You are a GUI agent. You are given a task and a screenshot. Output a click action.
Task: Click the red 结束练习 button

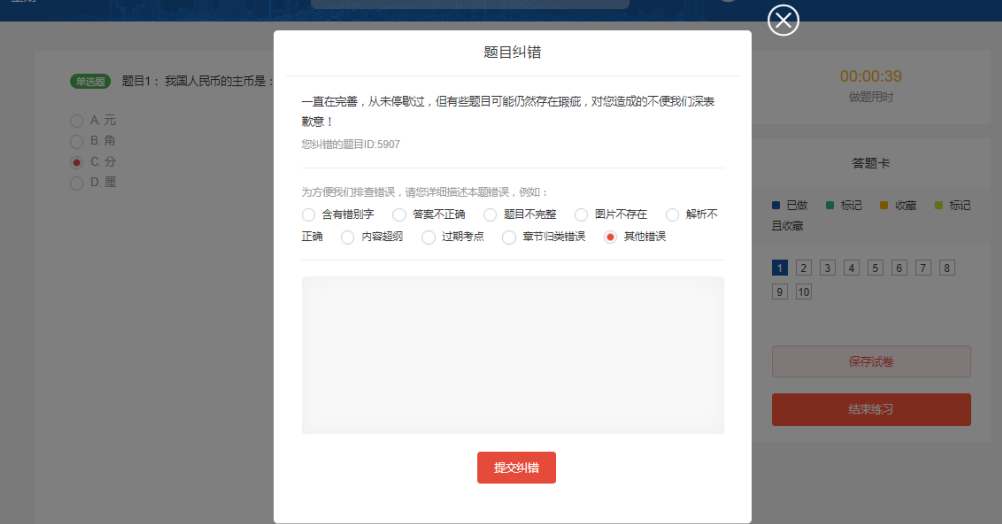871,410
